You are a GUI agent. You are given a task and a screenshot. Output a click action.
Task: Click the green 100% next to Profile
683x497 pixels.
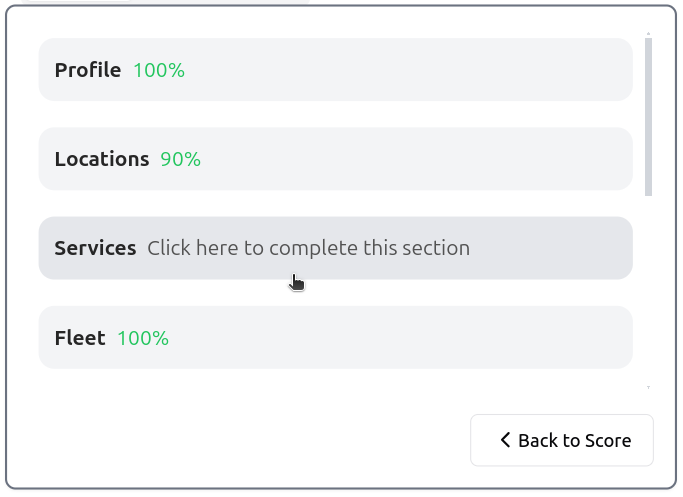159,70
